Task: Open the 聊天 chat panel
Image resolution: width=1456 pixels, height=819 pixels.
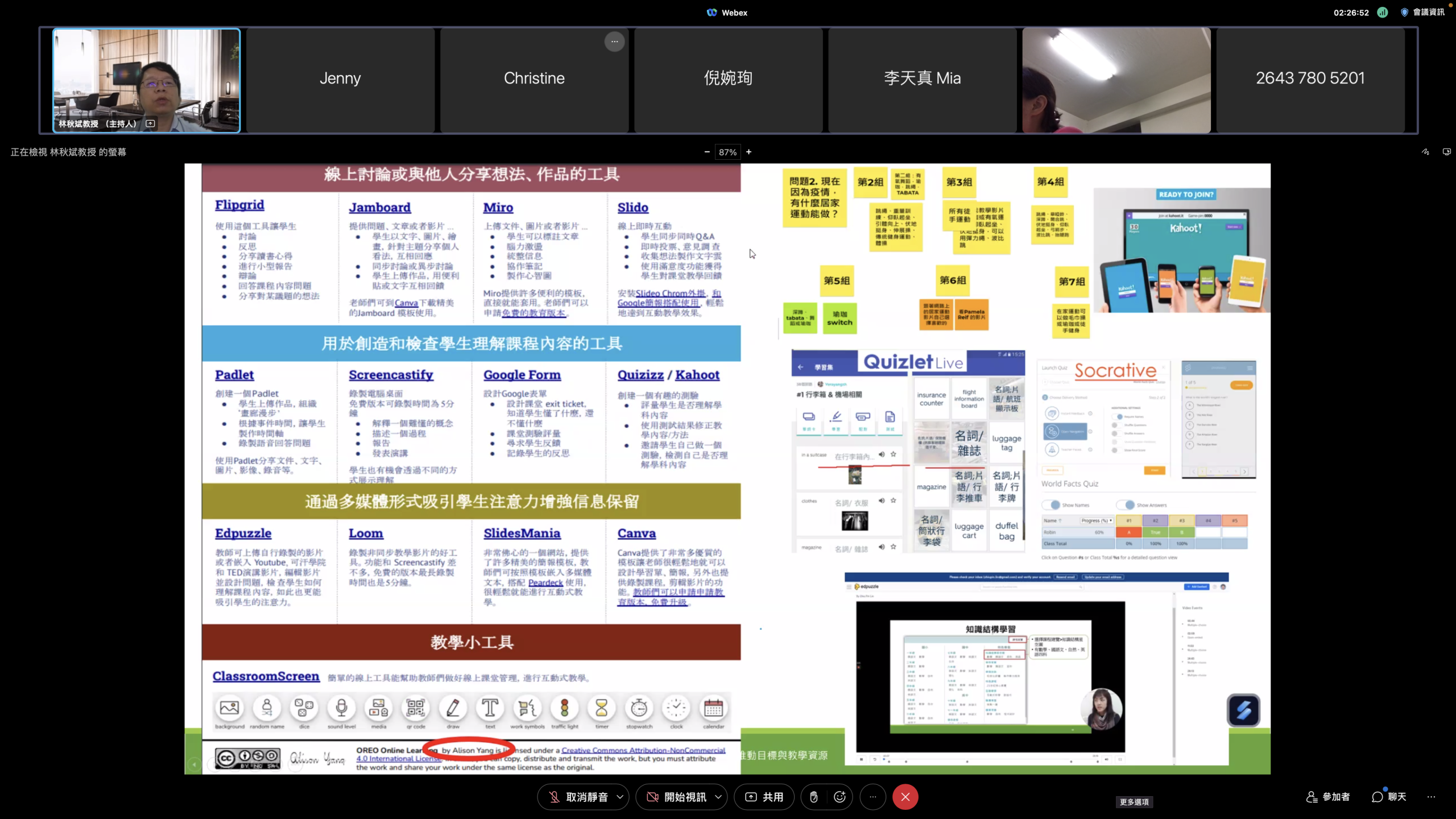Action: [1388, 797]
